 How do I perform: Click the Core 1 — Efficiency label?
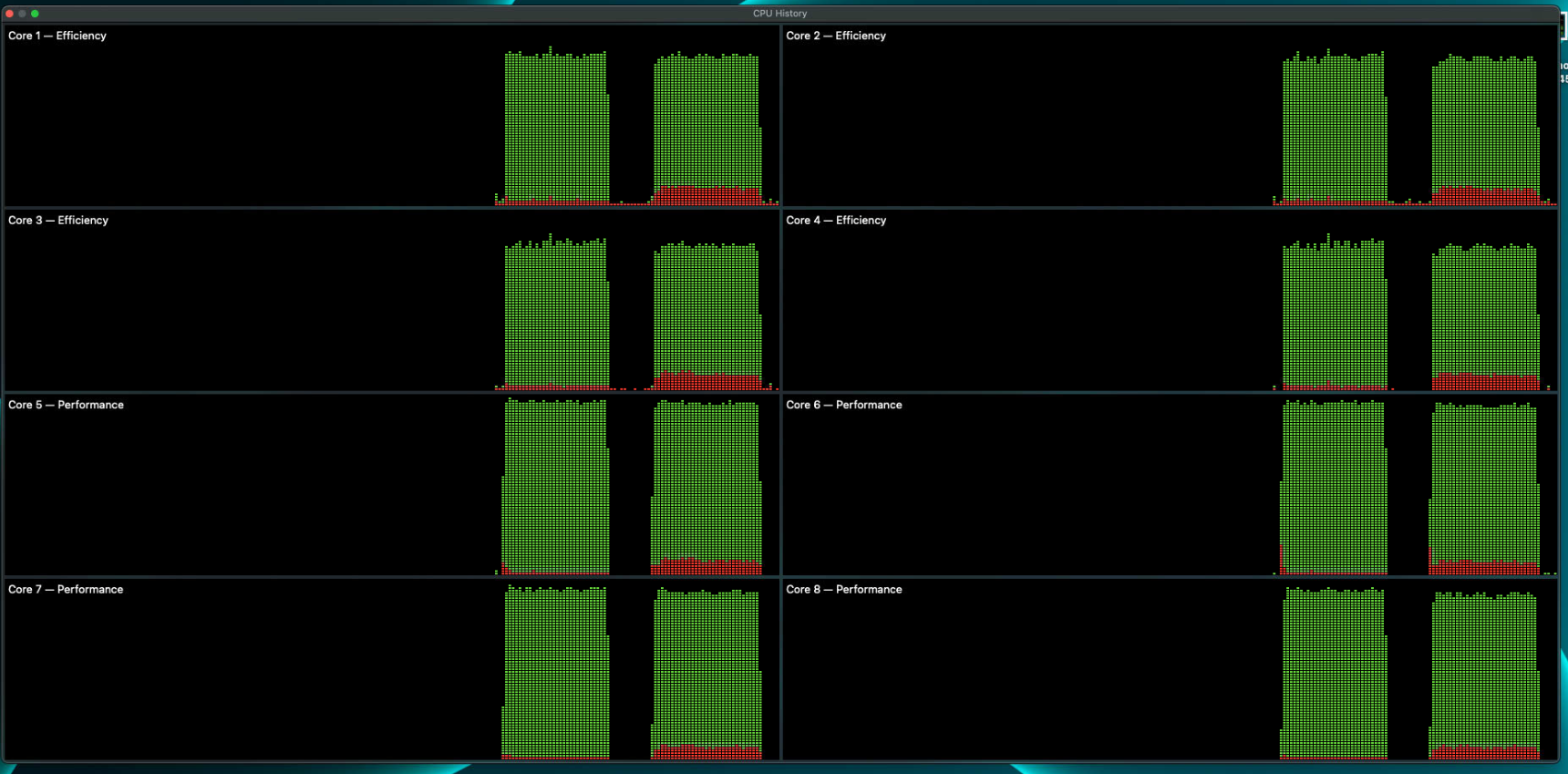(57, 36)
